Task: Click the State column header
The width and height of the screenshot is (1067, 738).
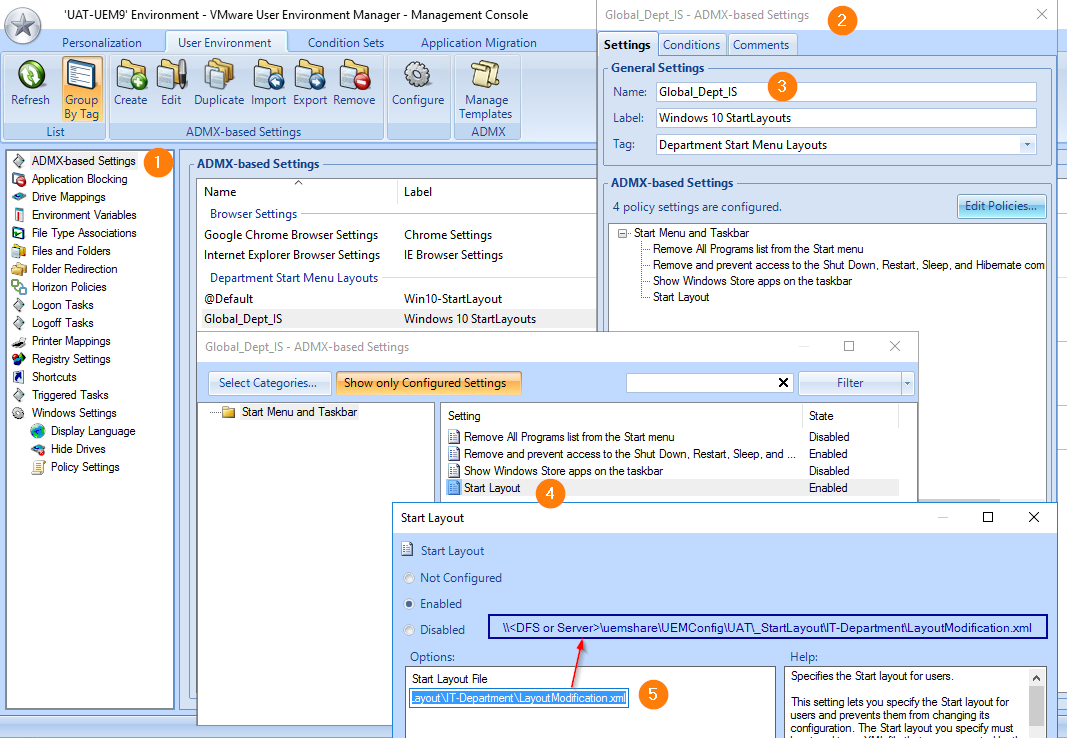Action: [850, 416]
